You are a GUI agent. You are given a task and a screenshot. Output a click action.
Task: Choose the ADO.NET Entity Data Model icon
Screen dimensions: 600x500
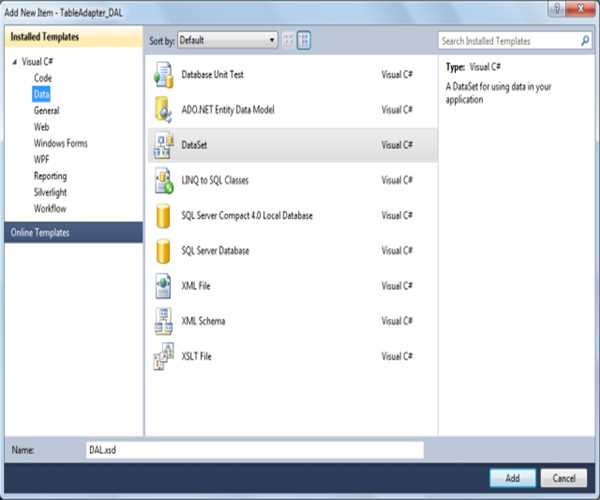click(x=163, y=109)
